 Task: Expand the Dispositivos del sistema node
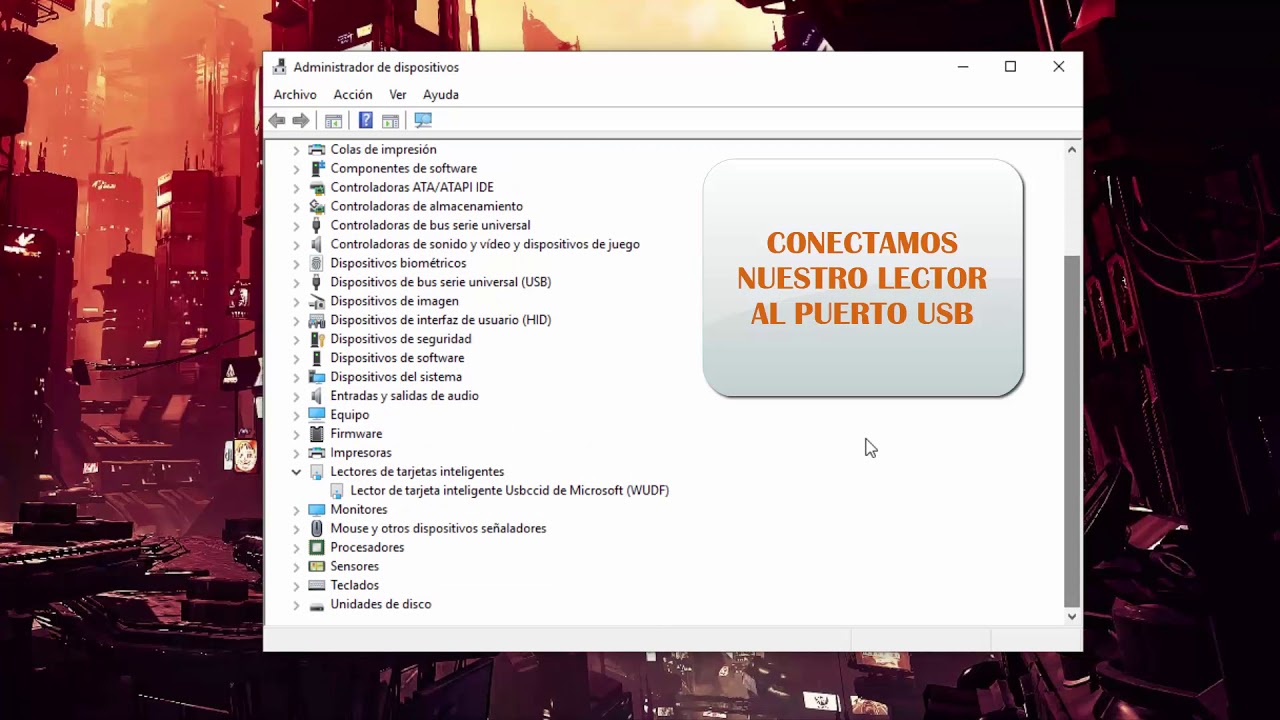pos(296,377)
